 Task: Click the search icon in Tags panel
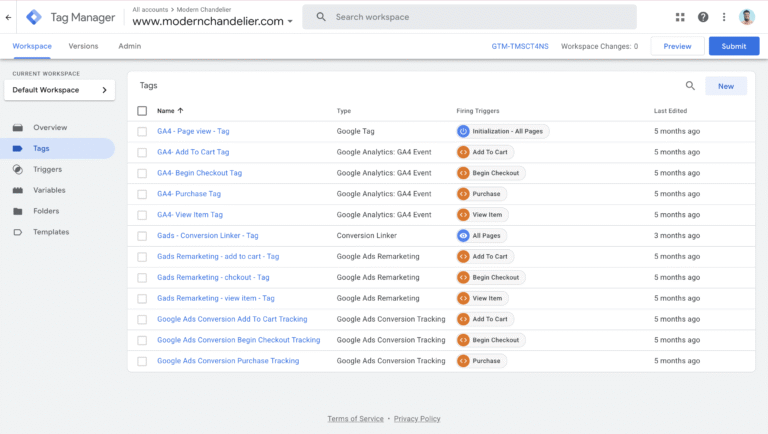(x=690, y=86)
